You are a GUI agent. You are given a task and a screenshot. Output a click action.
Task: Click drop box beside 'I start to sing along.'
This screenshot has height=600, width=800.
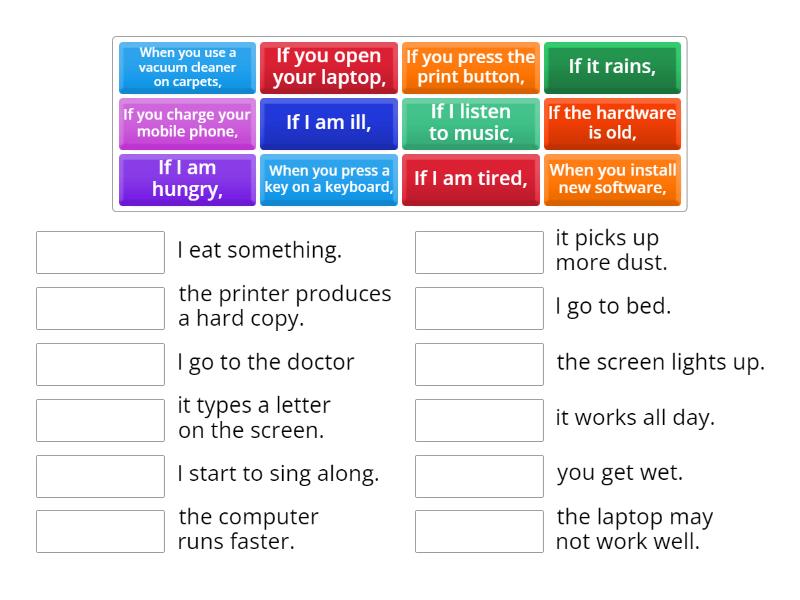tap(100, 476)
